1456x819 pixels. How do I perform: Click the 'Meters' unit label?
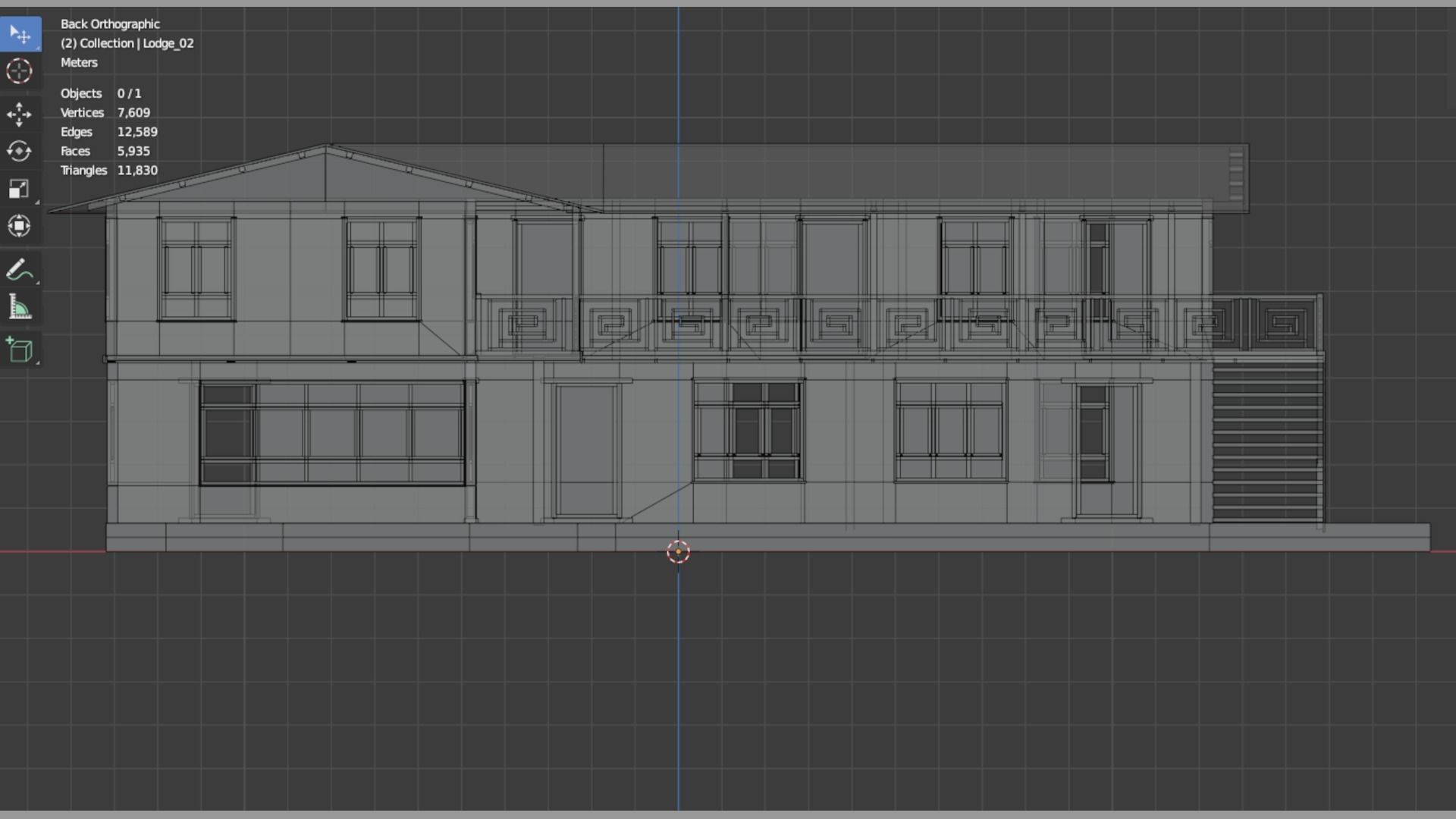79,63
